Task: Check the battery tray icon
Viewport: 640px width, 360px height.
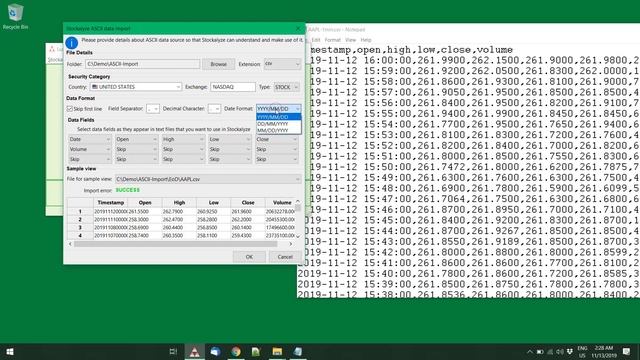Action: 540,351
